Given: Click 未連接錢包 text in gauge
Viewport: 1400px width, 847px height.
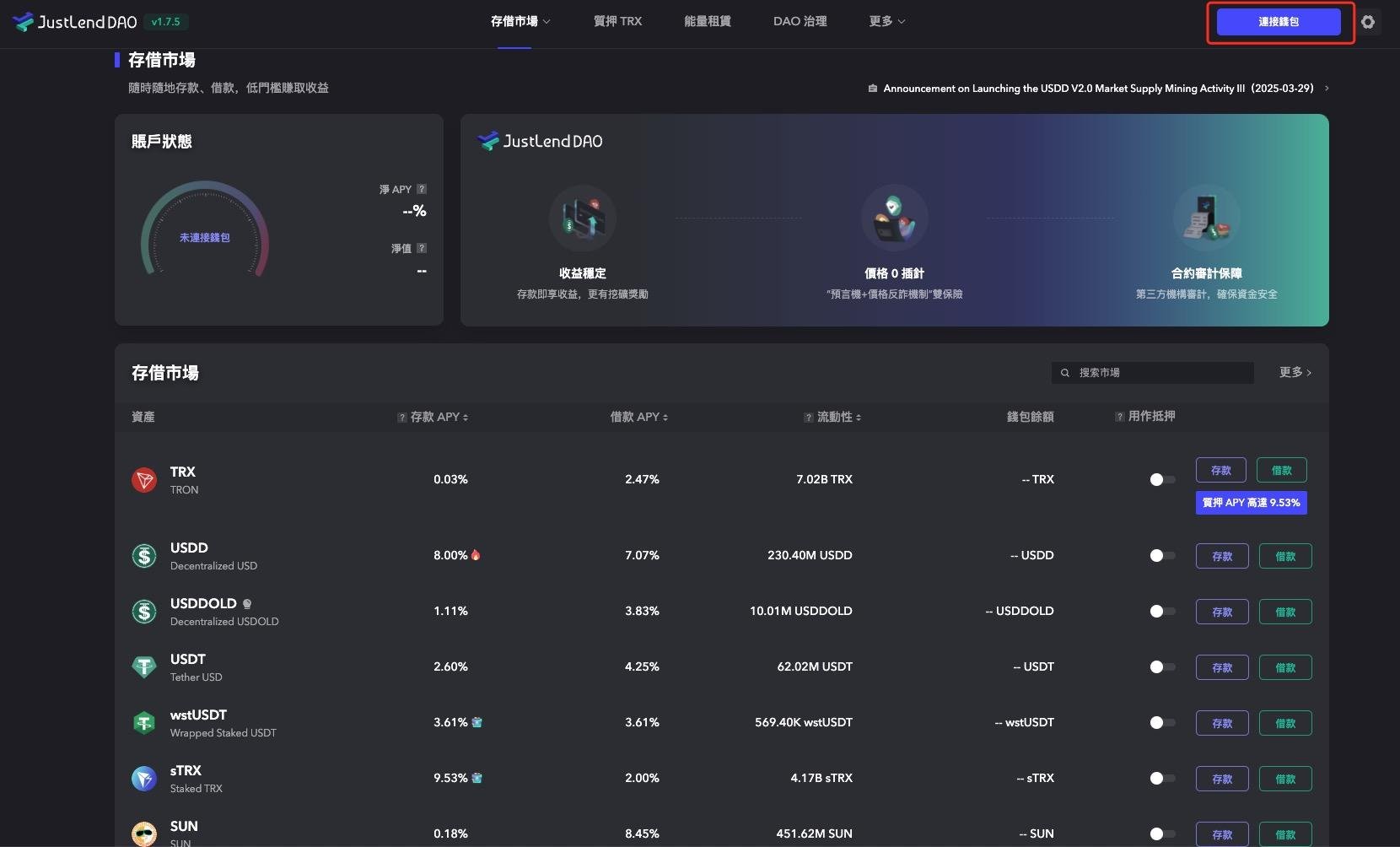Looking at the screenshot, I should point(205,238).
